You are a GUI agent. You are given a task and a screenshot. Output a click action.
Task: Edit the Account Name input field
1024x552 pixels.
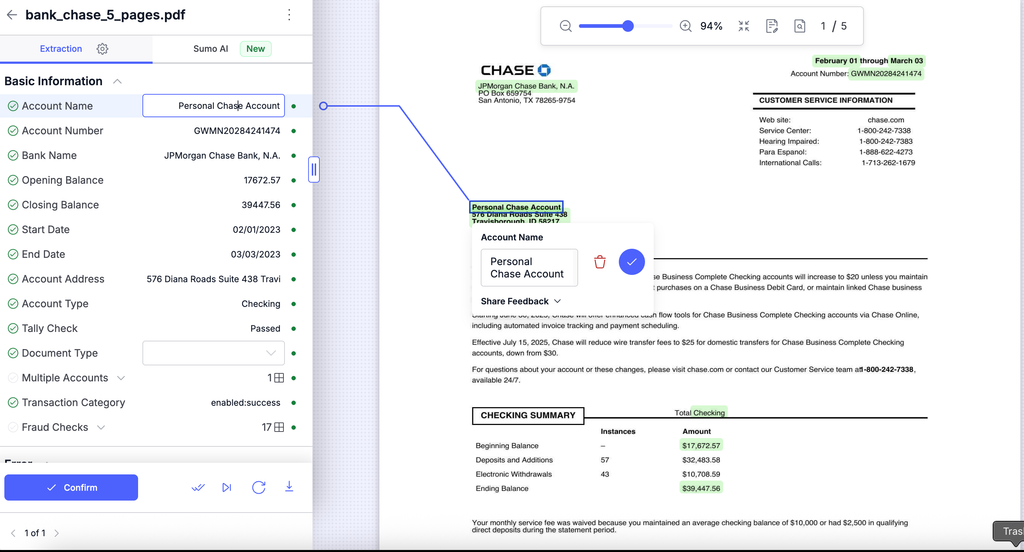pyautogui.click(x=214, y=106)
